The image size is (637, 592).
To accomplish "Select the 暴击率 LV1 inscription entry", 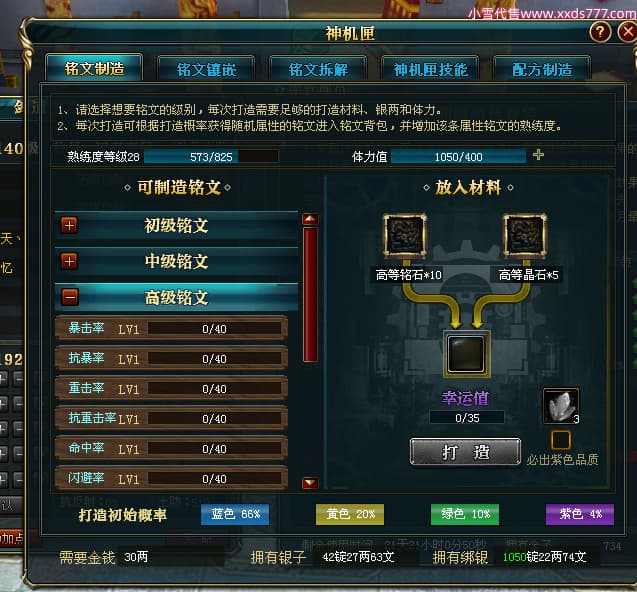I will [x=171, y=328].
